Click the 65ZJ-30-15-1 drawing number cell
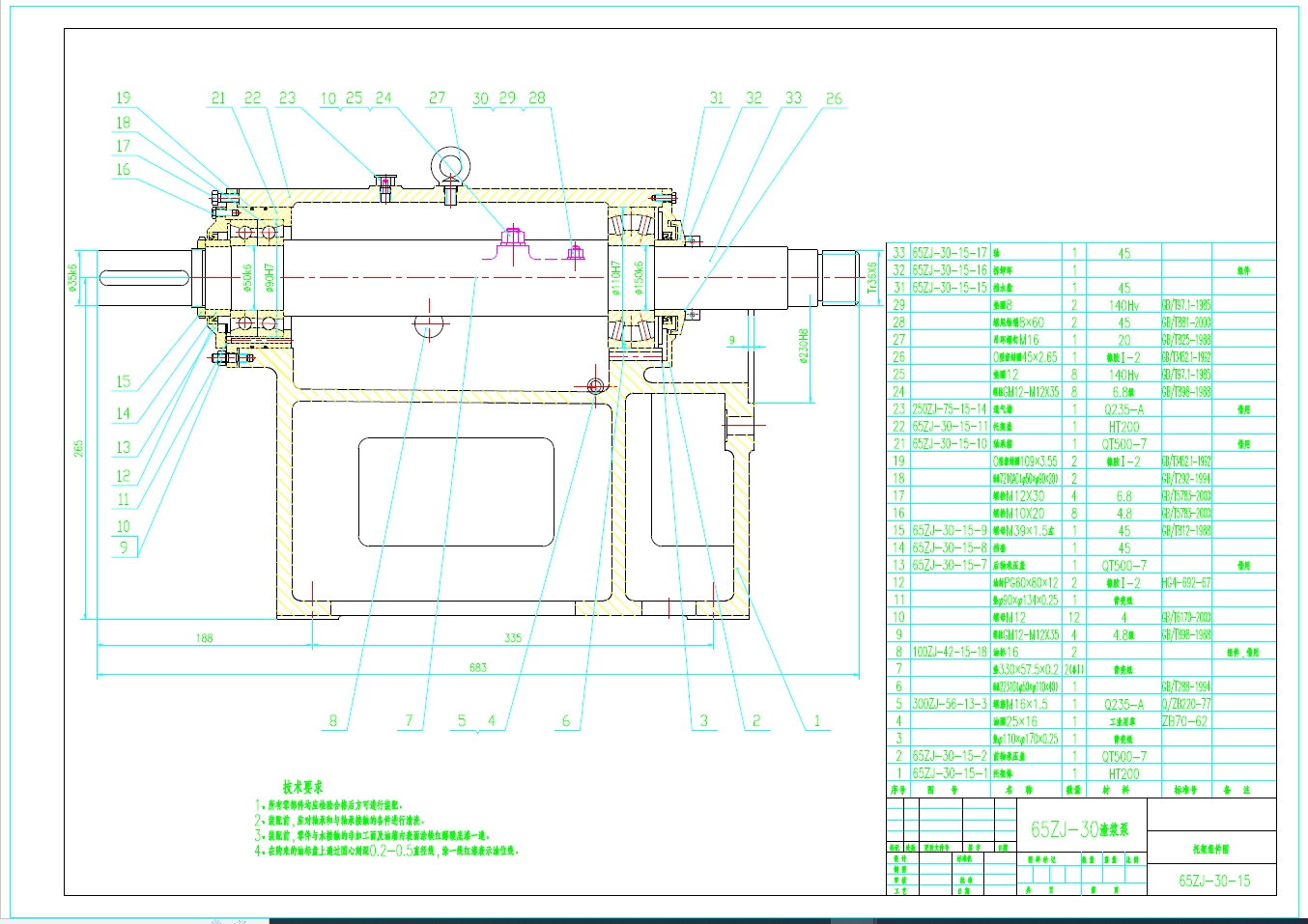1308x924 pixels. 950,773
